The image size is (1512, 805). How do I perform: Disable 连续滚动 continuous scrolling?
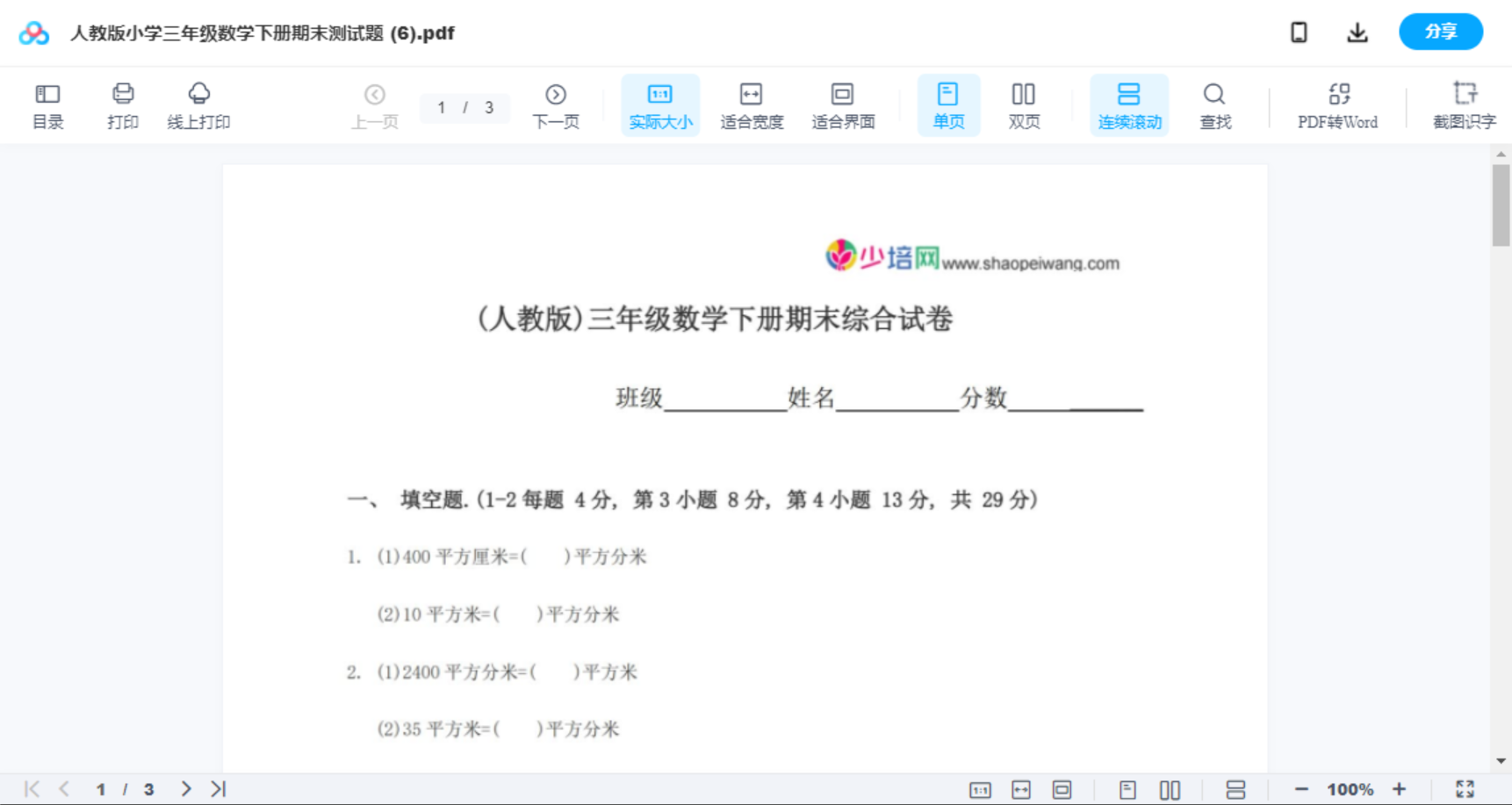click(1129, 104)
